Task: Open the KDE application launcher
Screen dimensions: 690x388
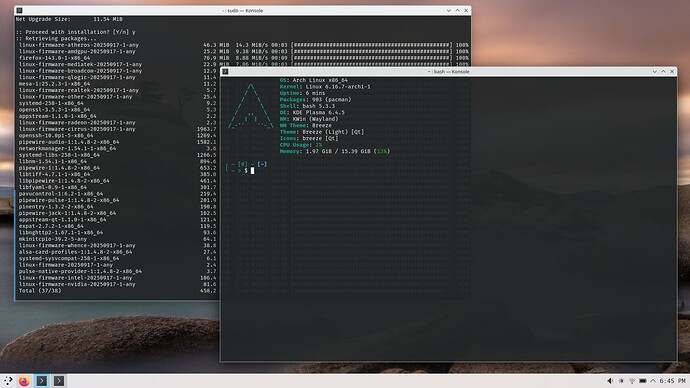Action: [x=8, y=381]
